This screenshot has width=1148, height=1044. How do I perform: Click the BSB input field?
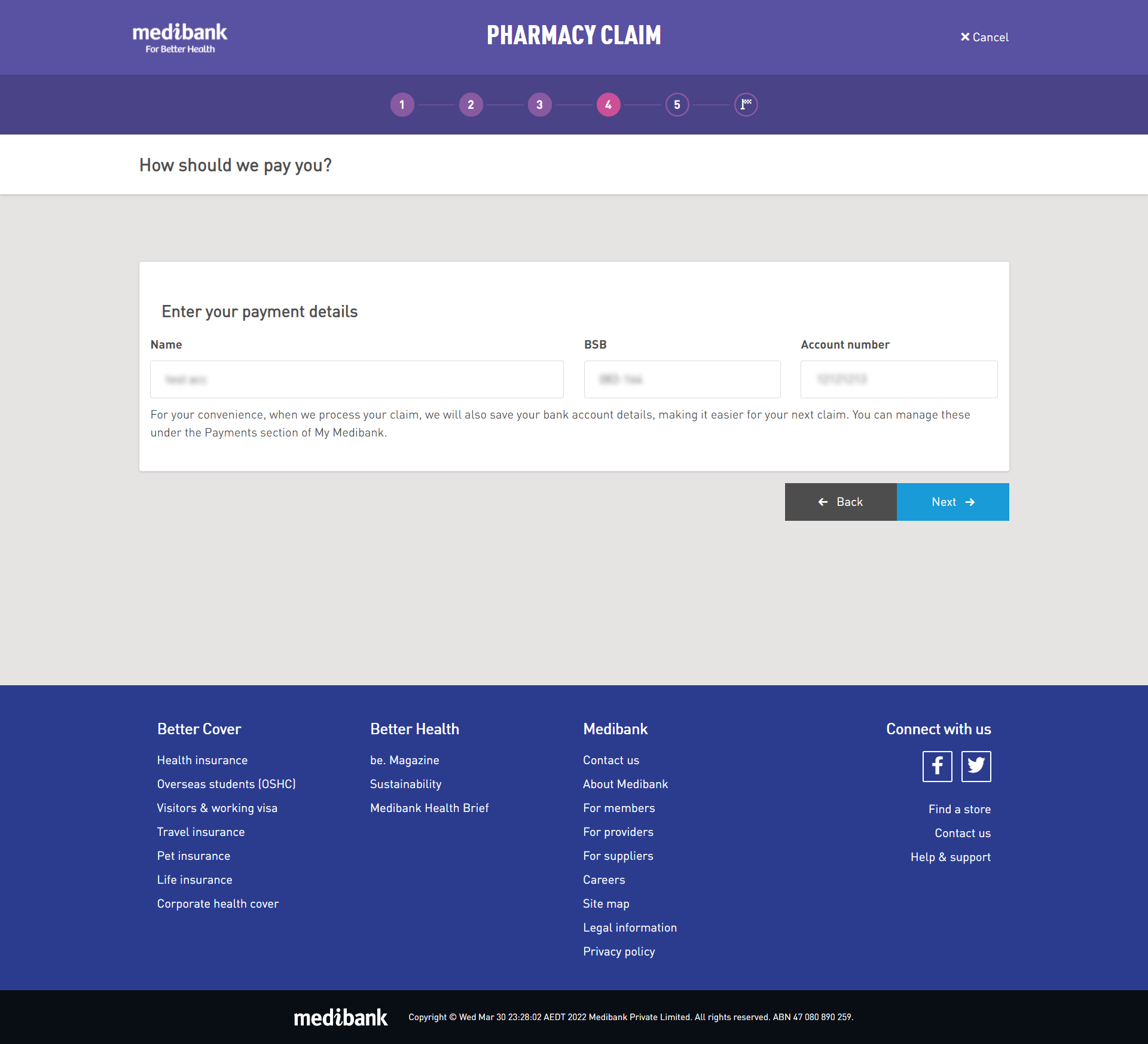click(x=683, y=379)
